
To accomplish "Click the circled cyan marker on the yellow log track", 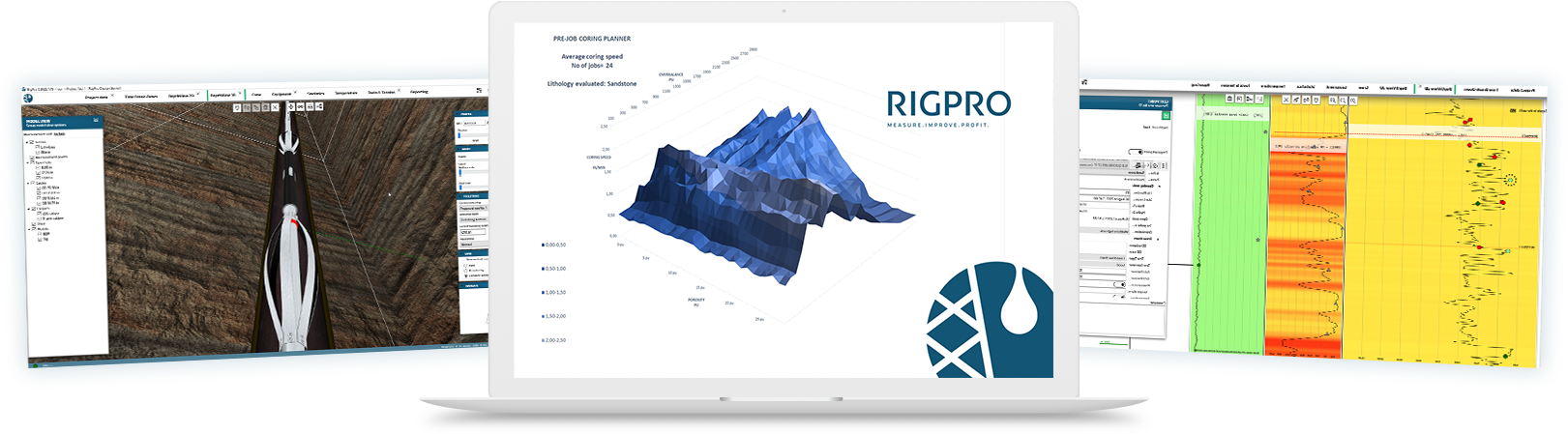I will (x=1510, y=180).
